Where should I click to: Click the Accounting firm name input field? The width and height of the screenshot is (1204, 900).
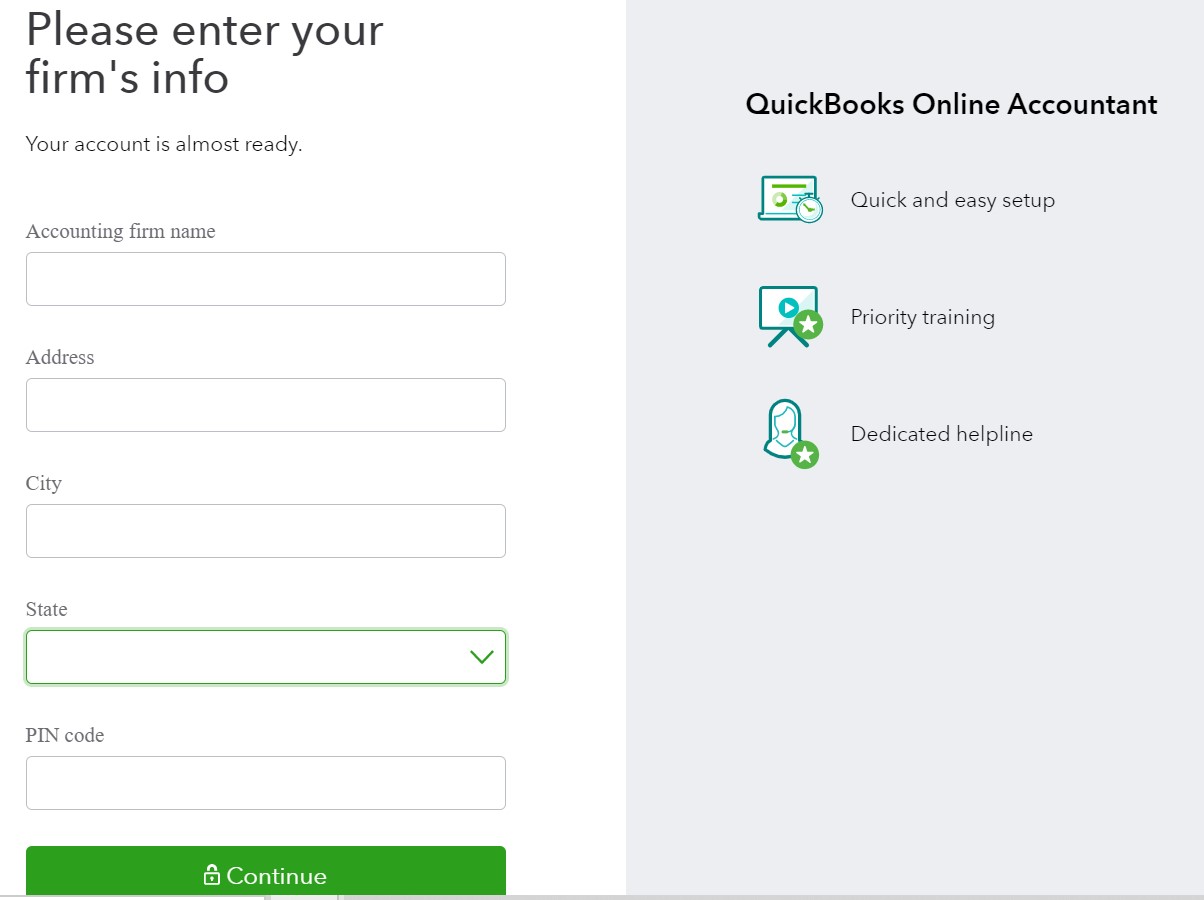(265, 279)
